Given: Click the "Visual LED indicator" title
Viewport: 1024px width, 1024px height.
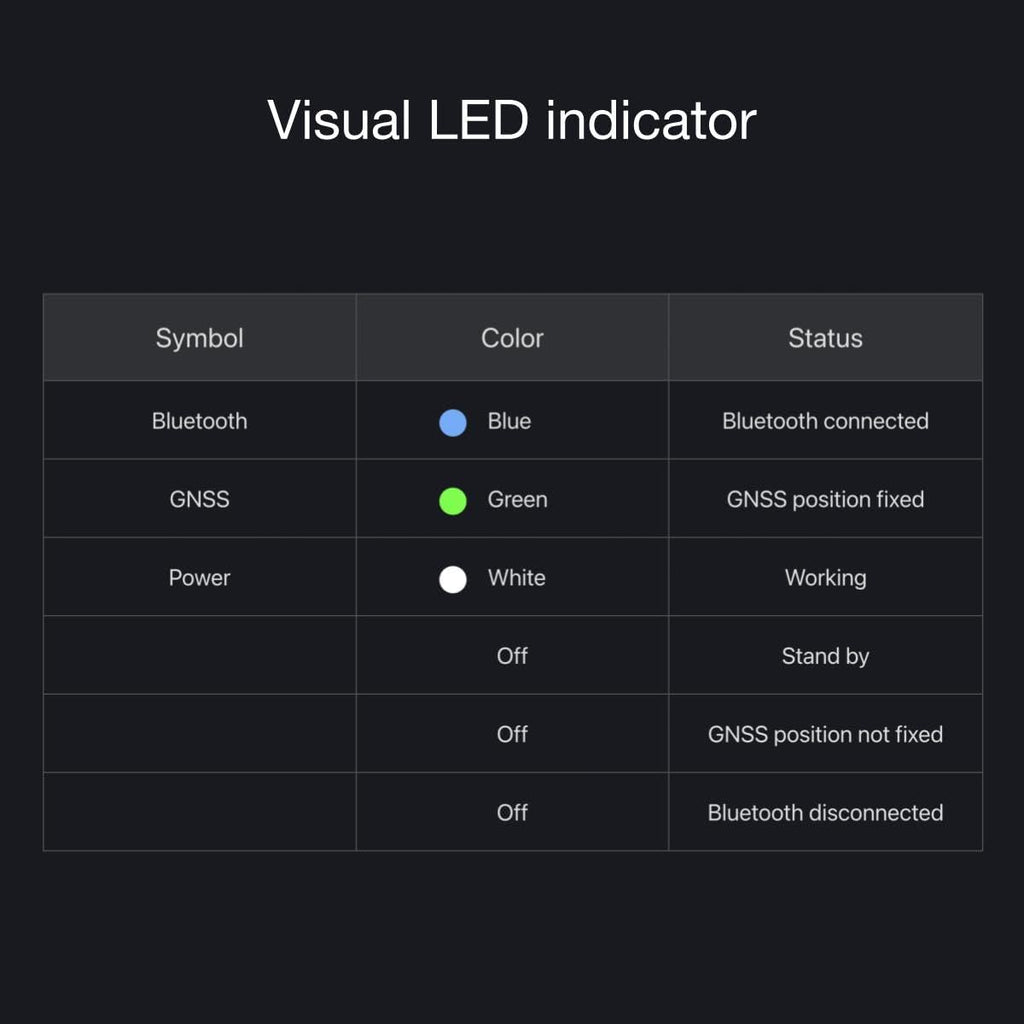Looking at the screenshot, I should point(512,120).
